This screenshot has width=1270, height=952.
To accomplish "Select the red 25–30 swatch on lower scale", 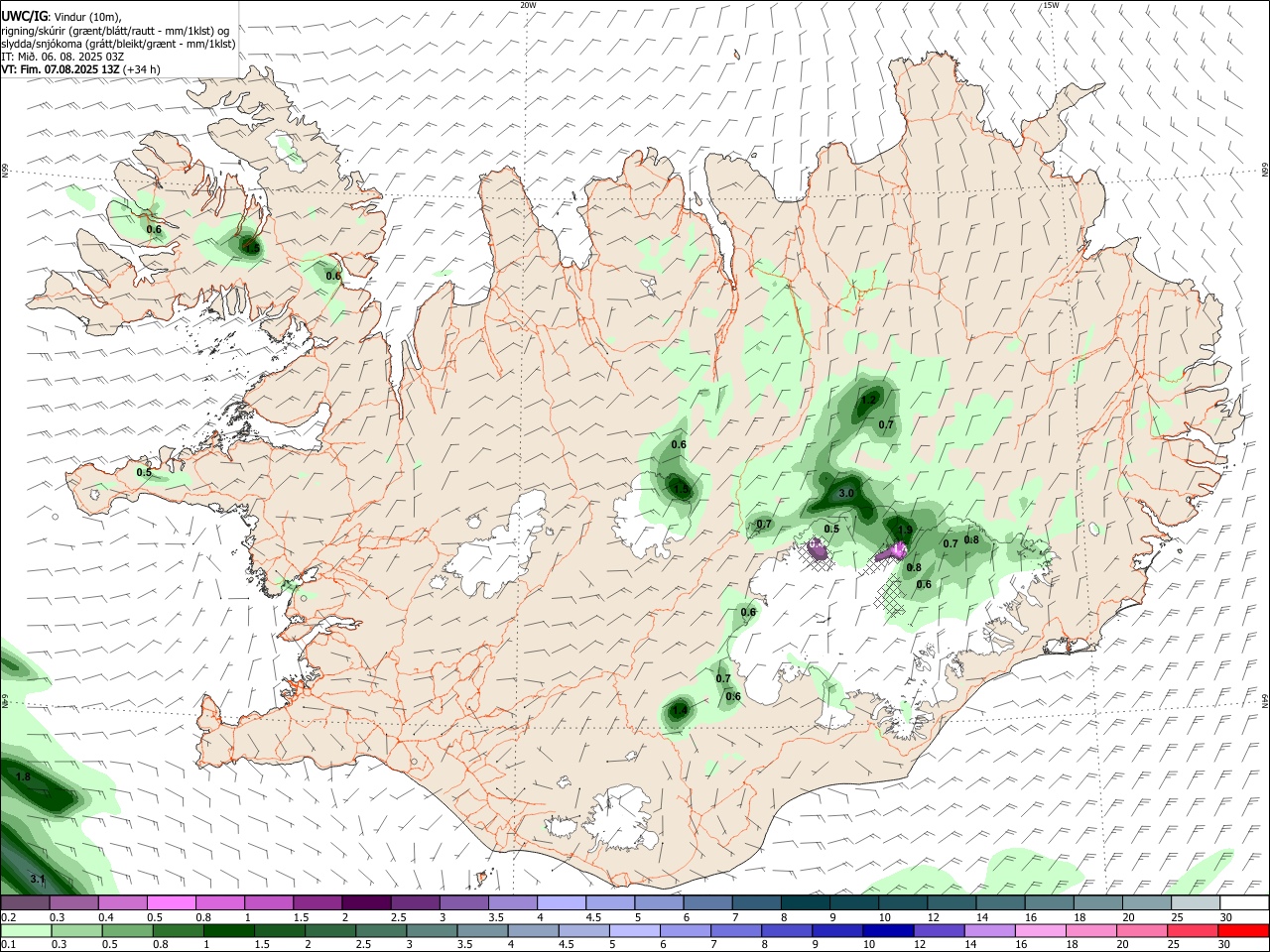I will pyautogui.click(x=1191, y=930).
